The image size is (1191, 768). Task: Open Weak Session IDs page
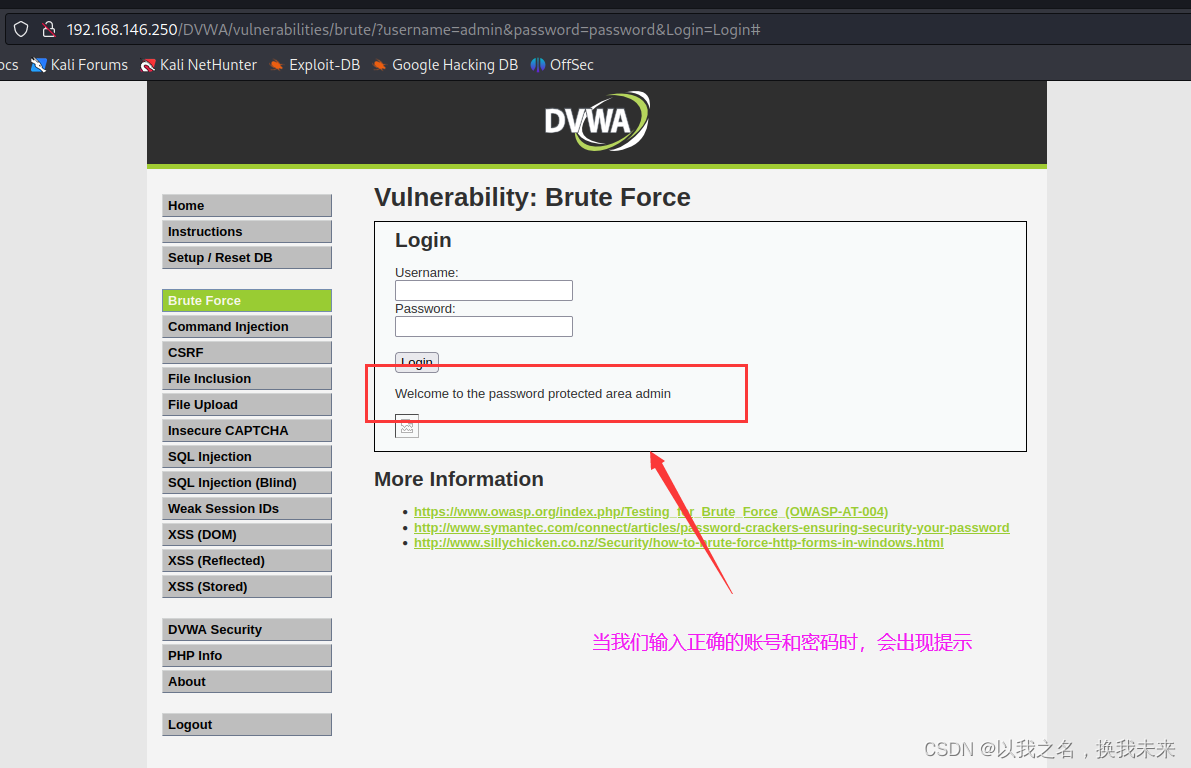[x=247, y=508]
